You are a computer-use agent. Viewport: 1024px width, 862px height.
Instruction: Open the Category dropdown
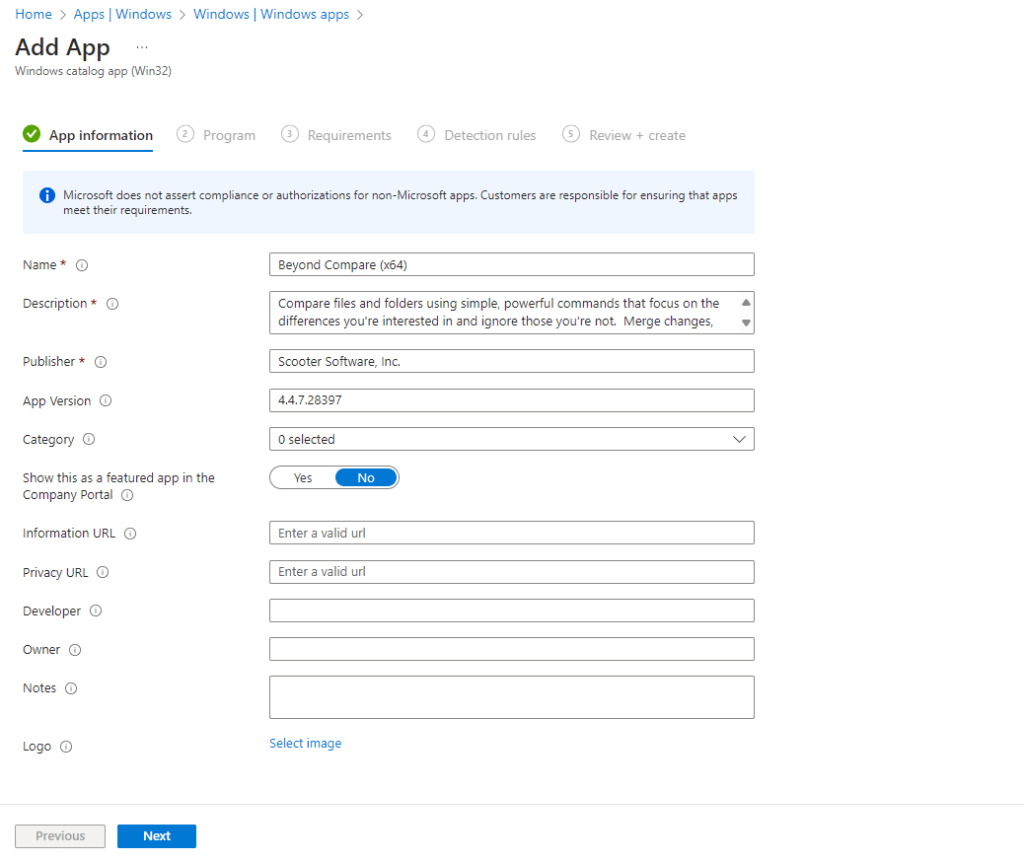(511, 439)
